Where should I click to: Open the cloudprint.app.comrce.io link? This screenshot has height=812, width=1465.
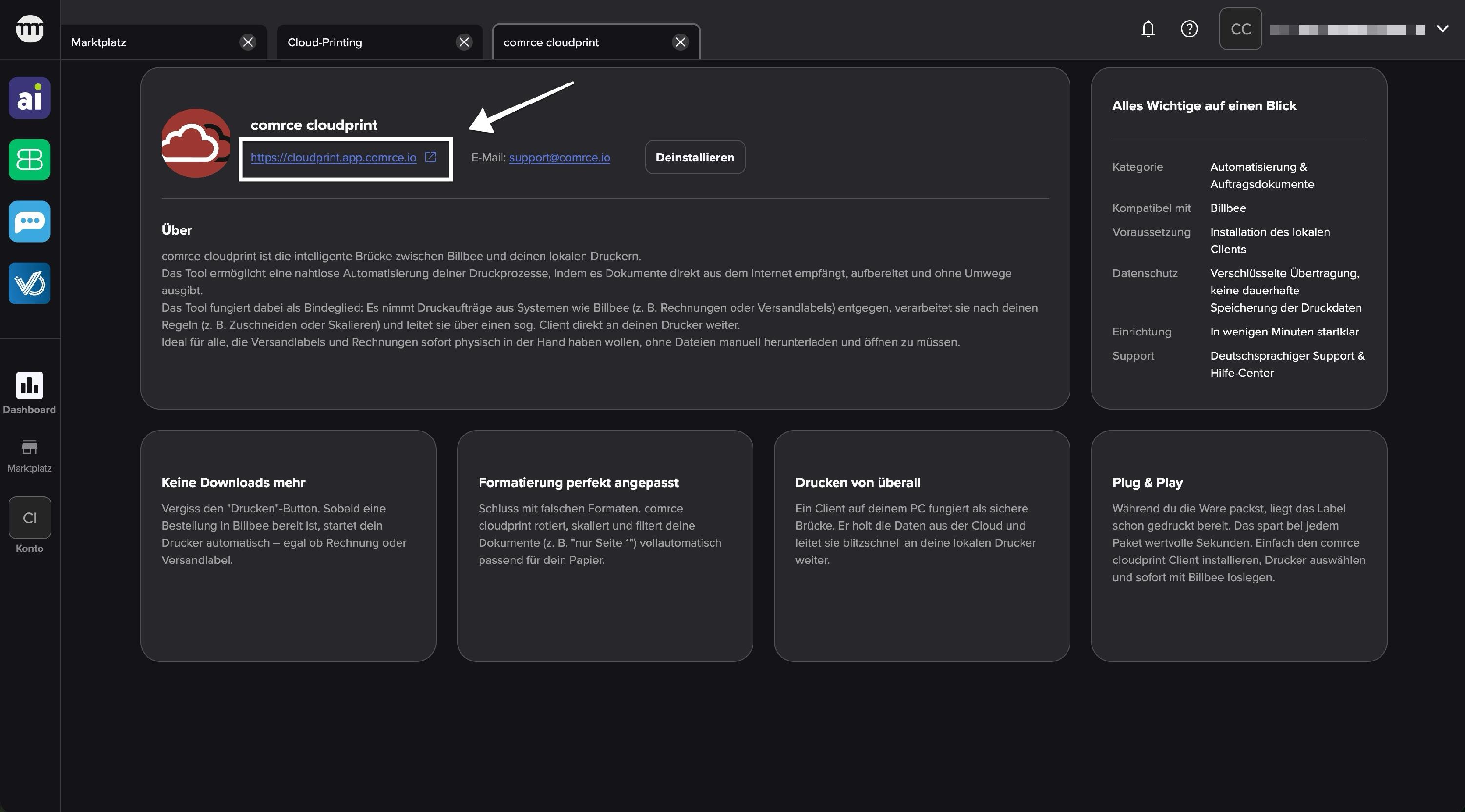pos(333,158)
